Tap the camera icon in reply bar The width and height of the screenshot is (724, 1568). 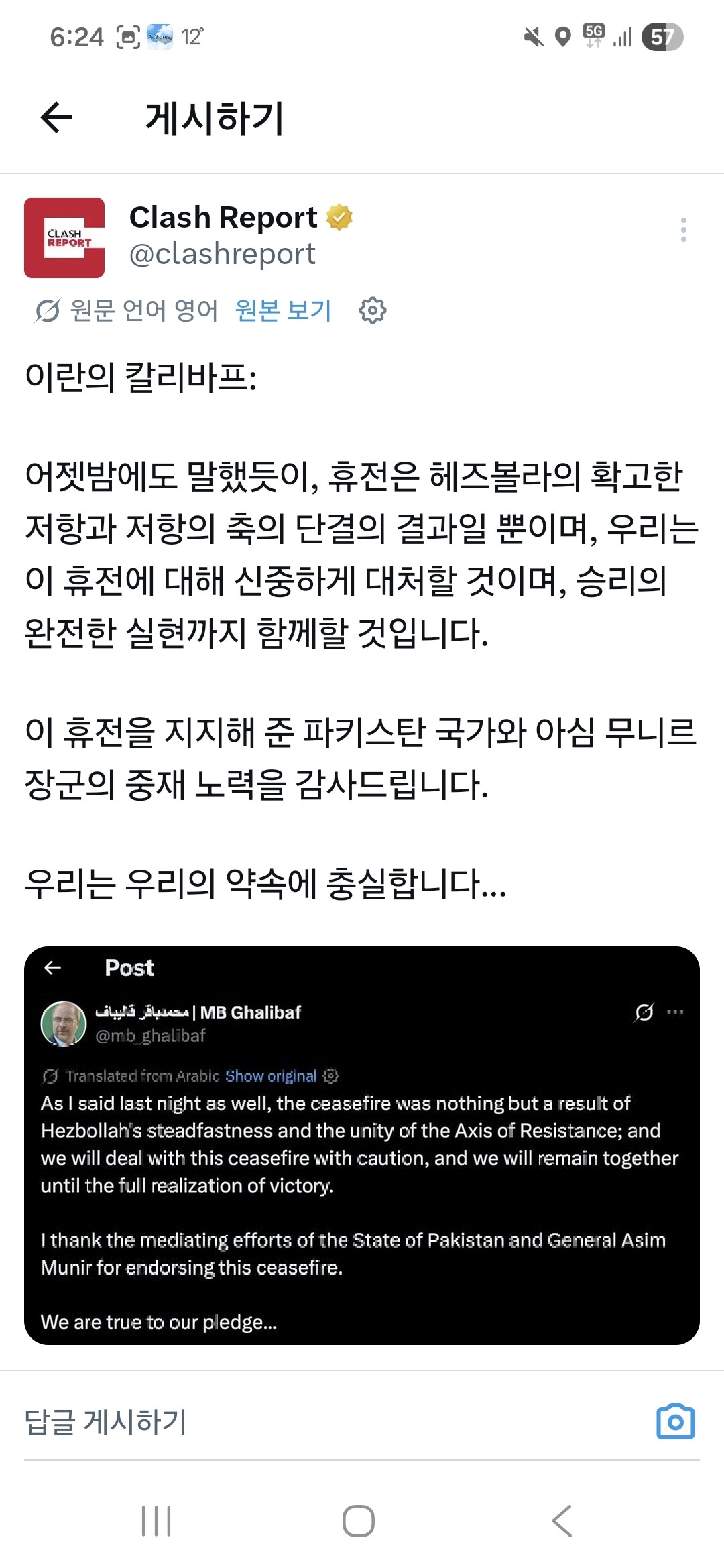click(x=675, y=1421)
